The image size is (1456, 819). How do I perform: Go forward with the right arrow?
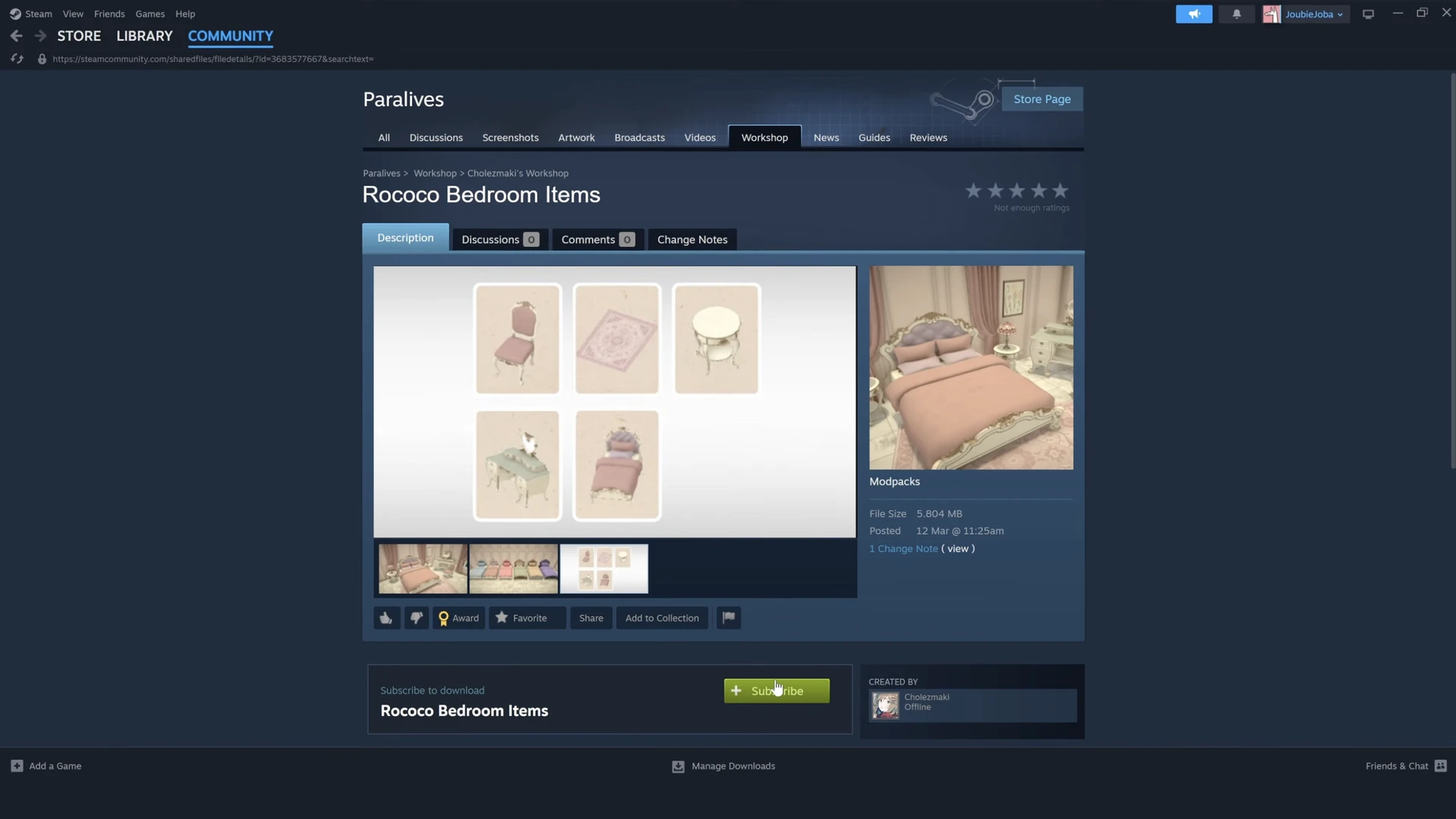click(40, 36)
